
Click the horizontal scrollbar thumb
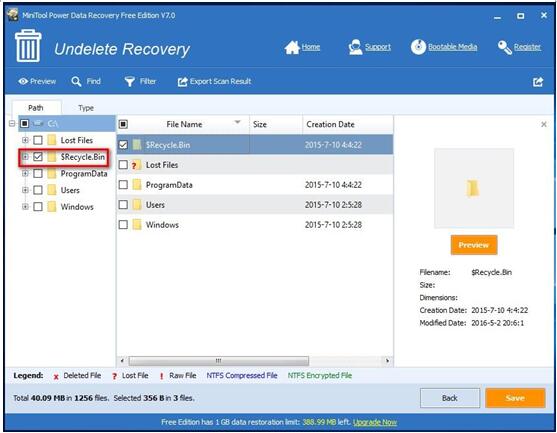click(218, 361)
